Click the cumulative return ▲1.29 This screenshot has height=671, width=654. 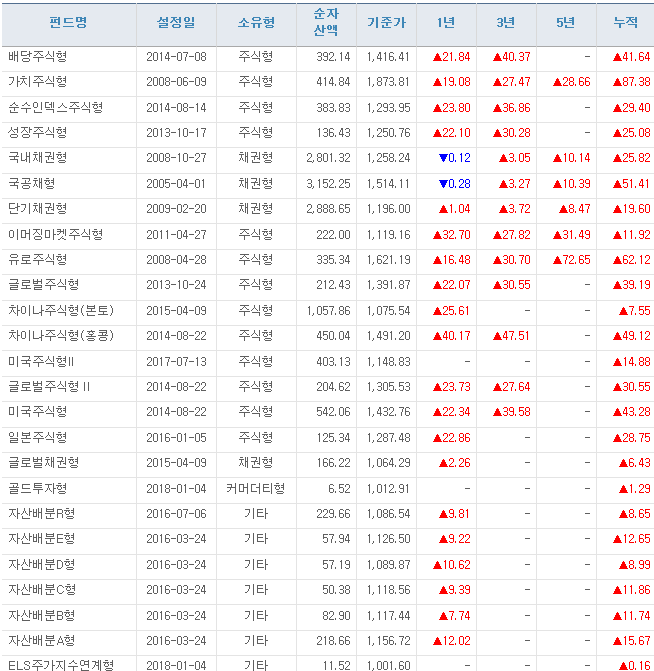point(635,488)
